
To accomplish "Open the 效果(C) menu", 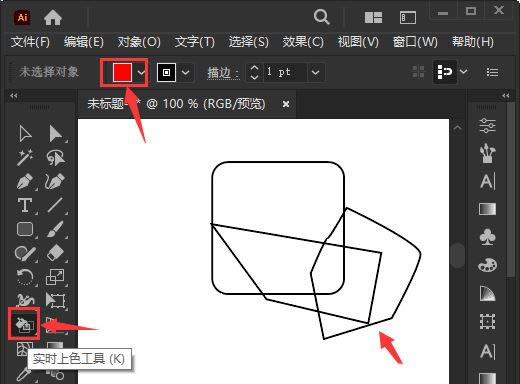I will [303, 42].
